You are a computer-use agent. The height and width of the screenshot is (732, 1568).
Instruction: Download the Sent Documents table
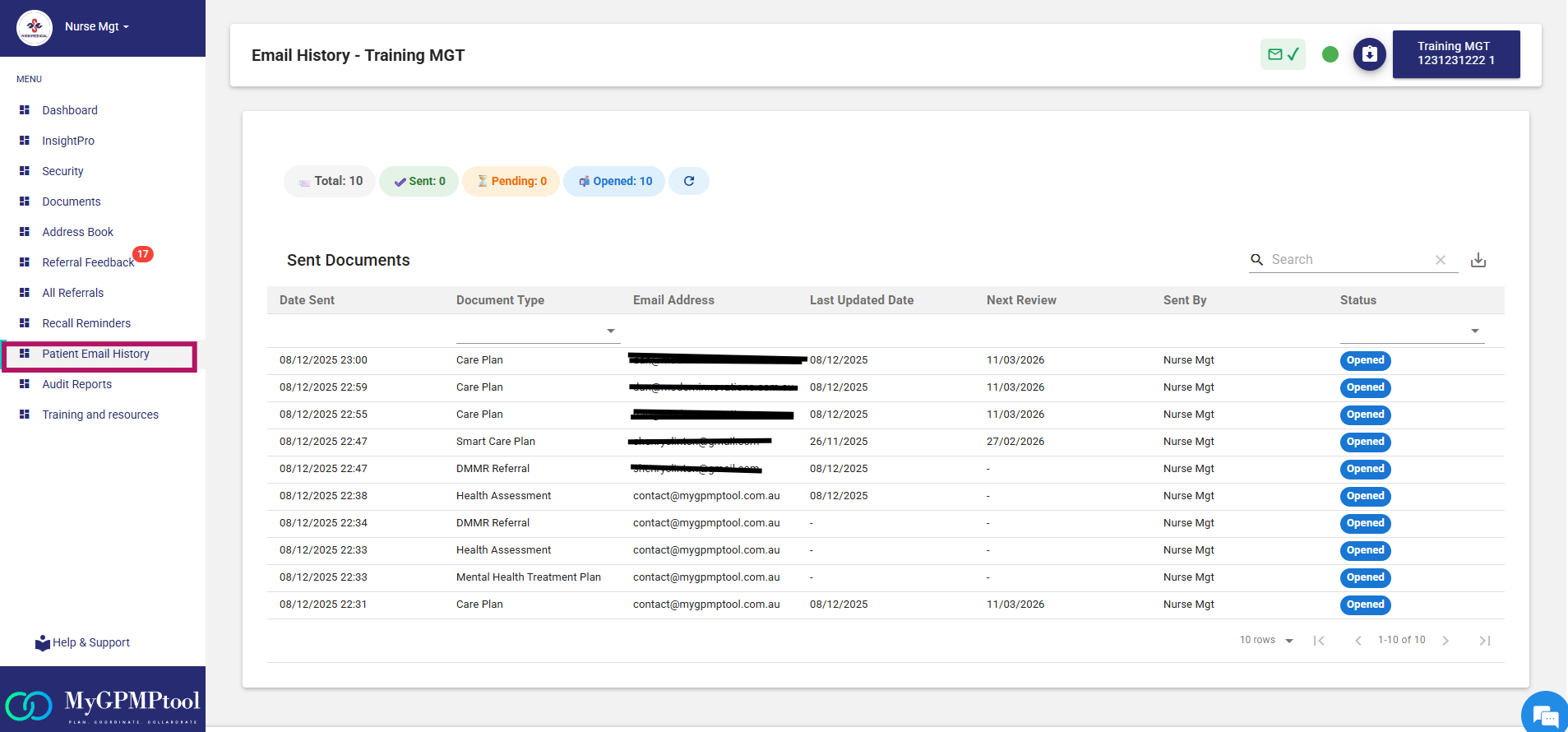tap(1478, 260)
